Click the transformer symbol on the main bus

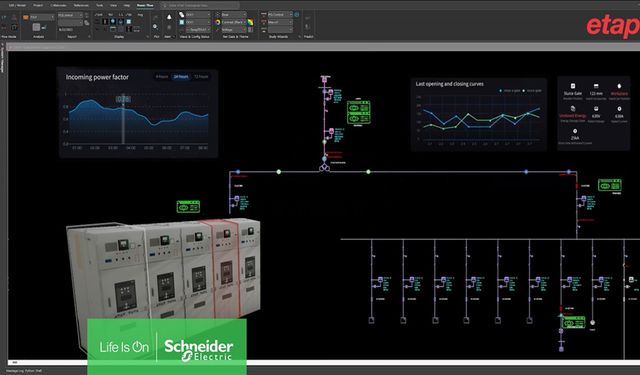pyautogui.click(x=324, y=167)
